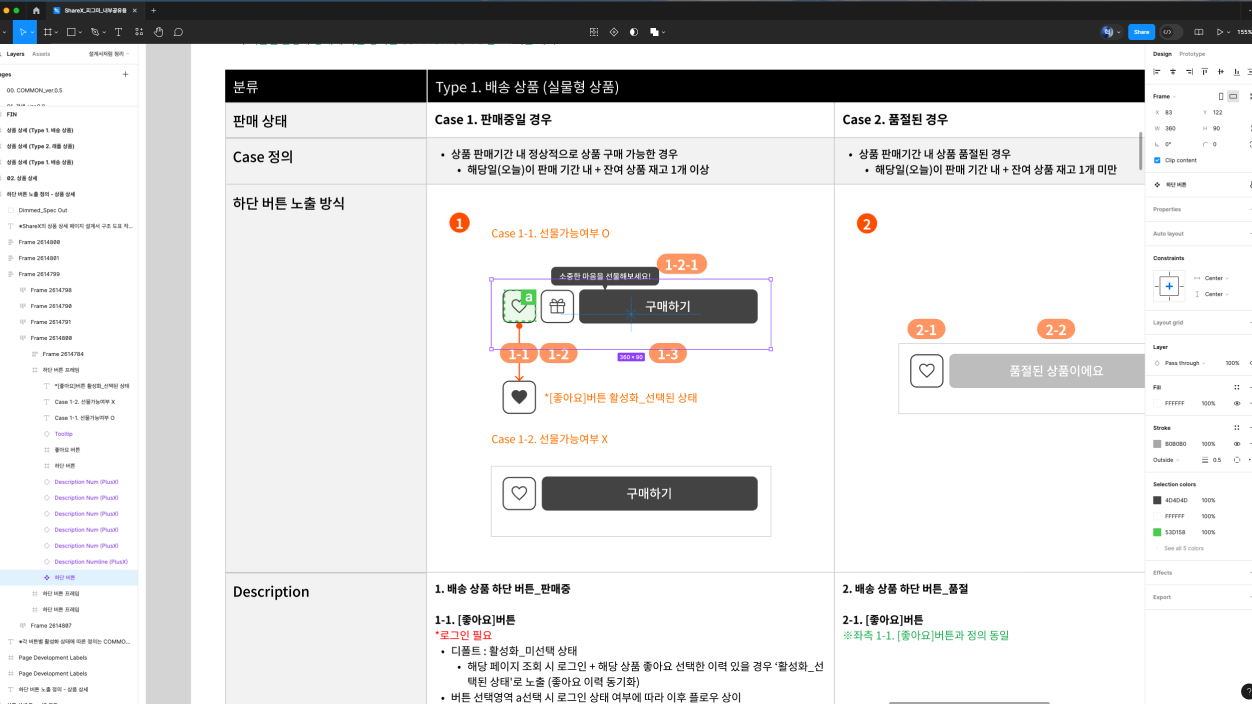Open the Help question mark button
This screenshot has width=1252, height=704.
[x=1246, y=691]
